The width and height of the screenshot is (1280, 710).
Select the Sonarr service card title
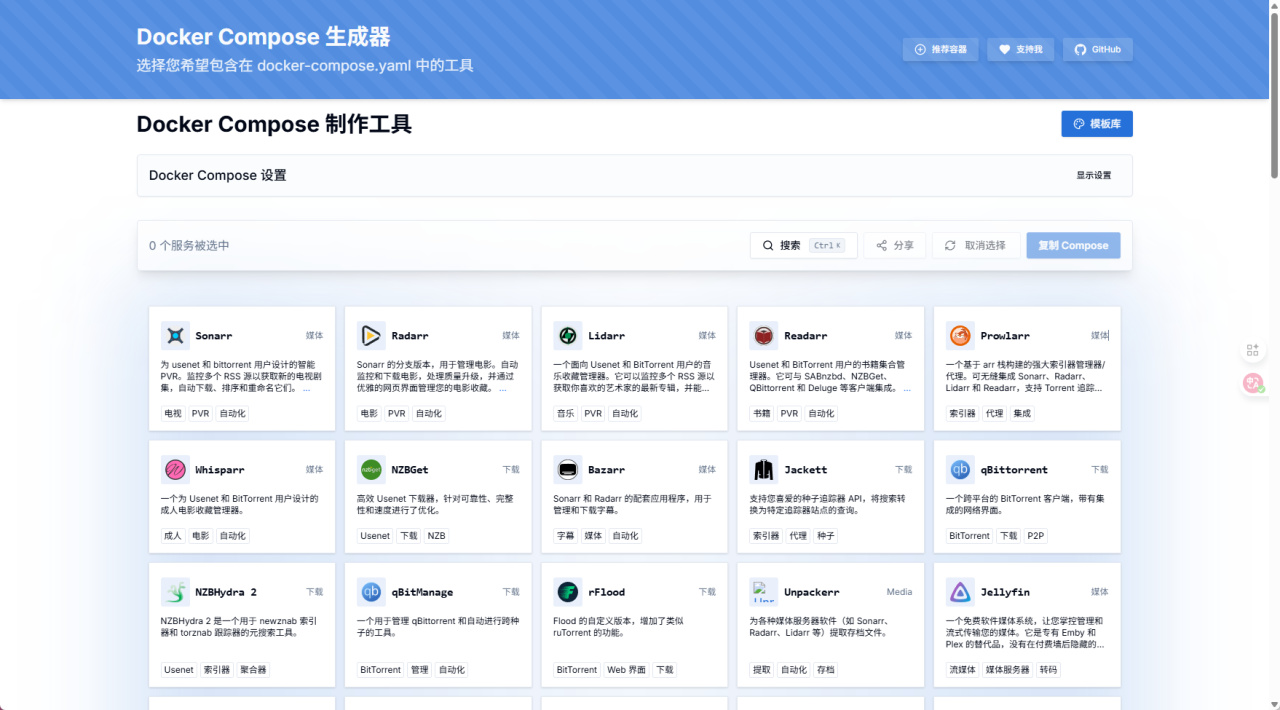tap(214, 336)
